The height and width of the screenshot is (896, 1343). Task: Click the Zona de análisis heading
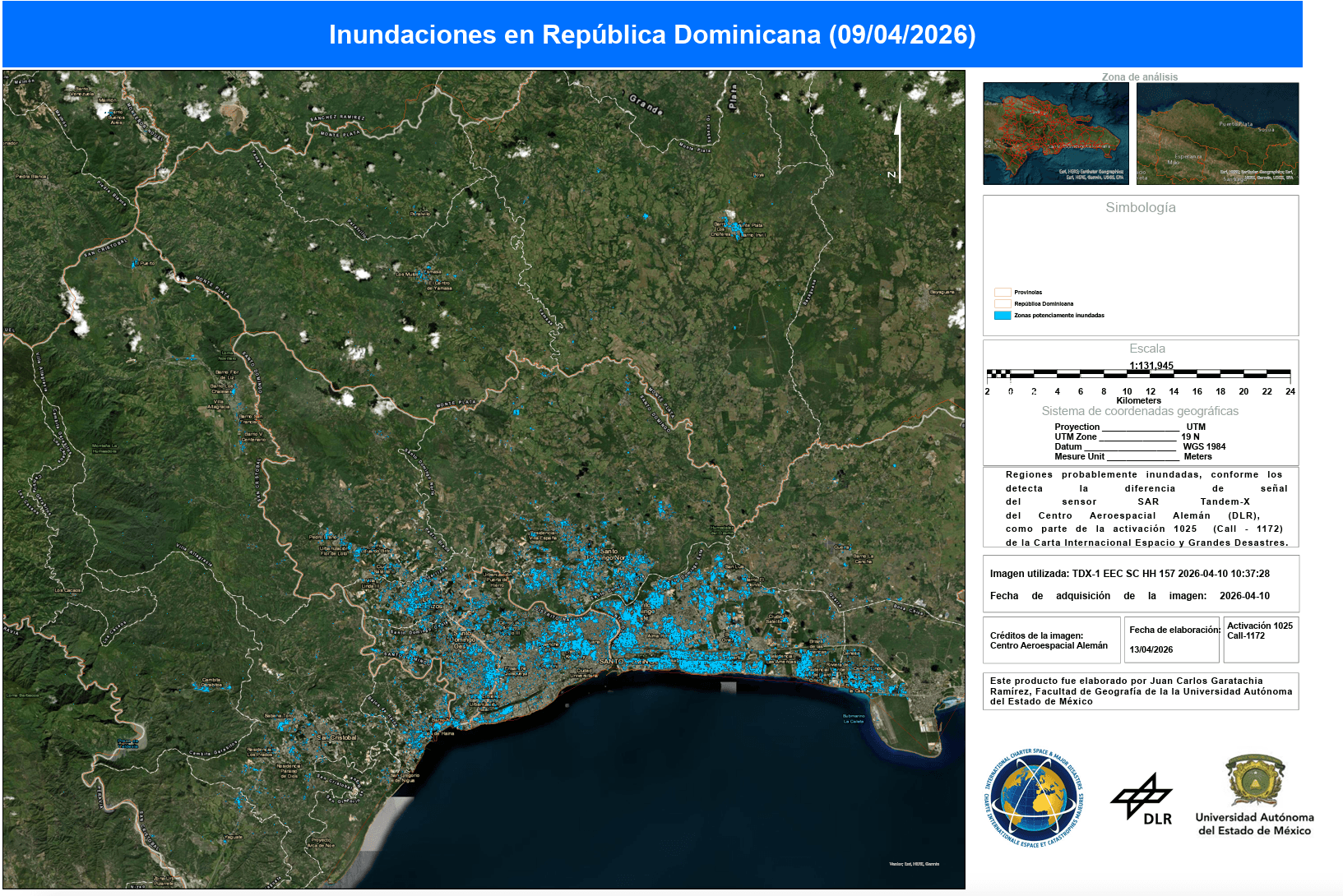pos(1140,76)
